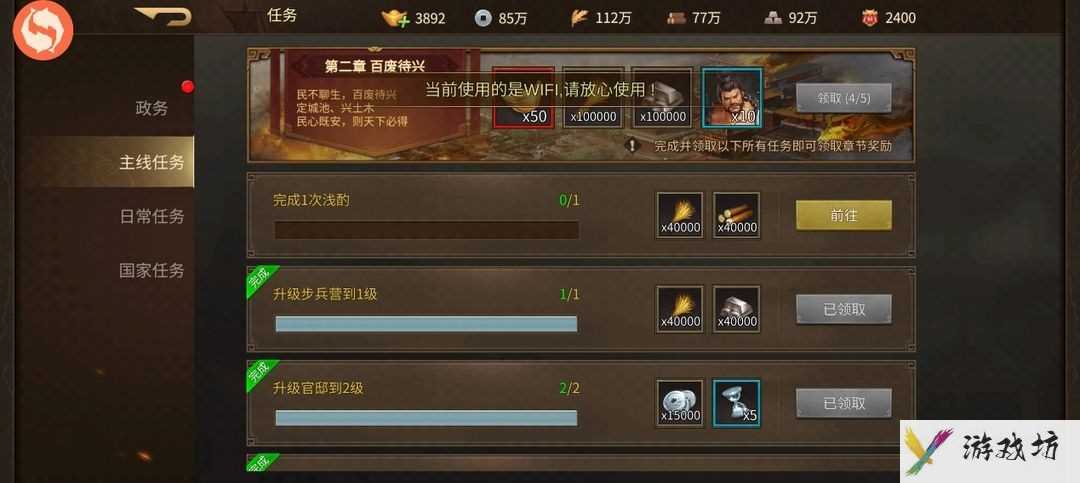Tap the x40000 wood reward for 完成1次浅酌
The height and width of the screenshot is (483, 1080).
pos(736,215)
